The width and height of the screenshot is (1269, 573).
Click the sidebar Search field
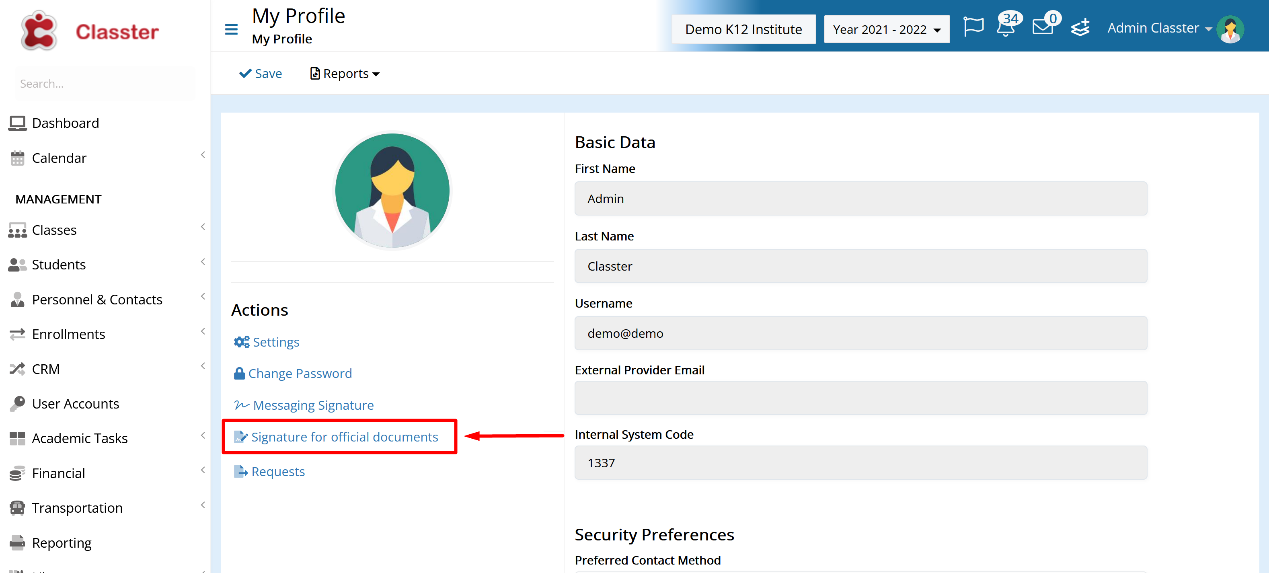click(x=105, y=84)
